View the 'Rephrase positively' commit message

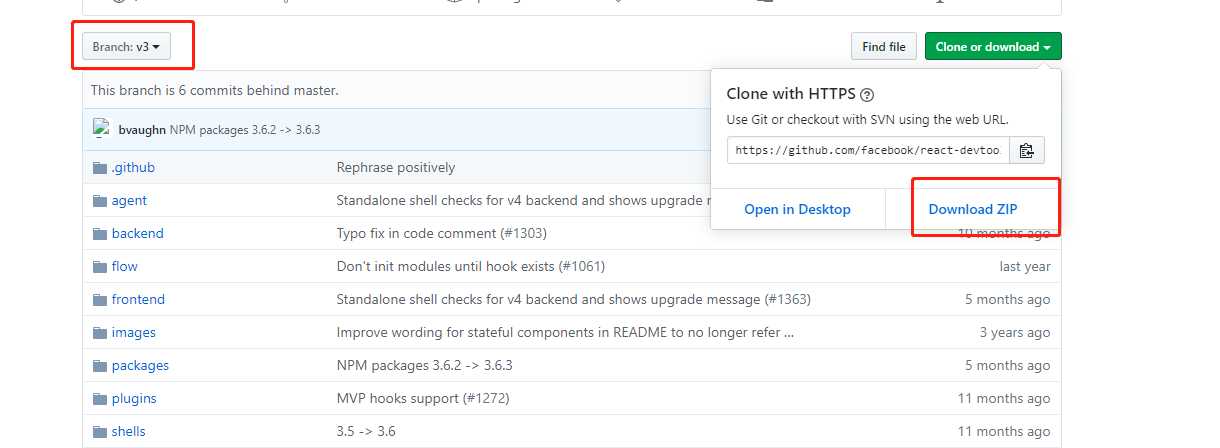(396, 168)
